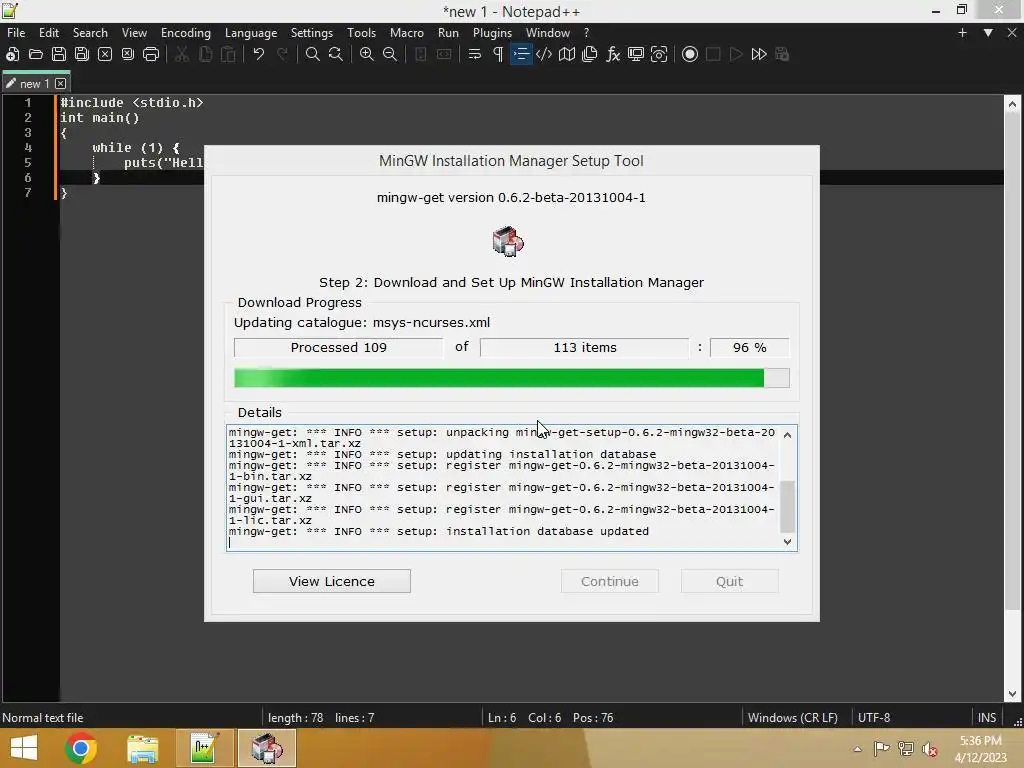The height and width of the screenshot is (768, 1024).
Task: Zoom in on editor text
Action: coord(366,54)
